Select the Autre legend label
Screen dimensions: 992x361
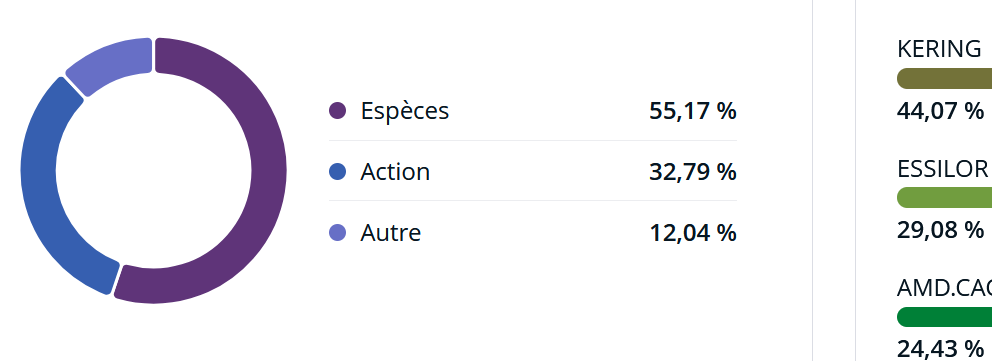[391, 233]
